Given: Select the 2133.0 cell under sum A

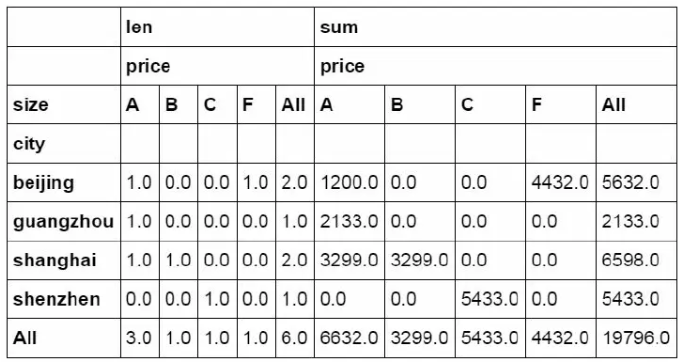Looking at the screenshot, I should (x=349, y=221).
